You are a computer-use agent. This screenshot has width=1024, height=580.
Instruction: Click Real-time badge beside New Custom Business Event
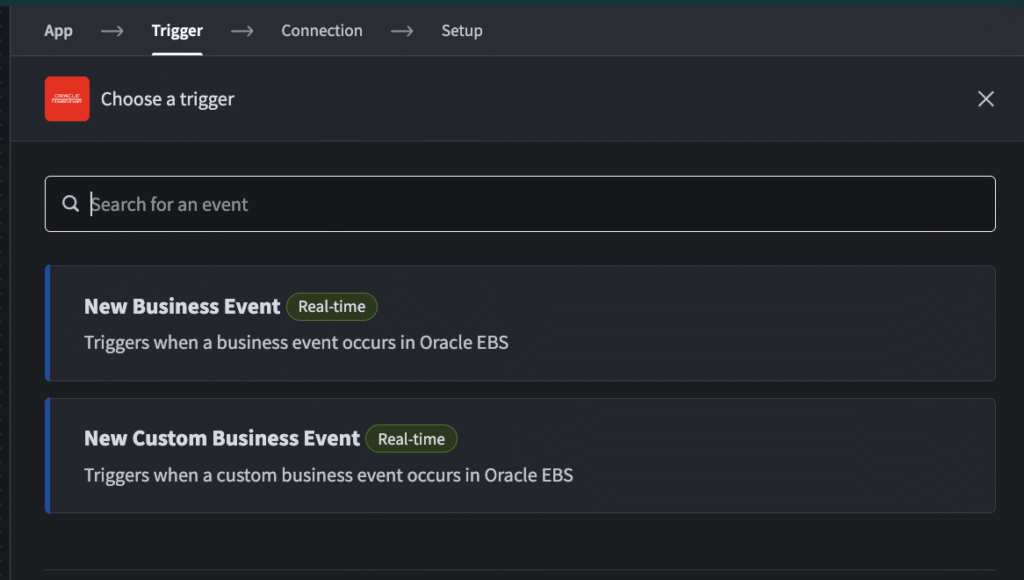(x=411, y=439)
